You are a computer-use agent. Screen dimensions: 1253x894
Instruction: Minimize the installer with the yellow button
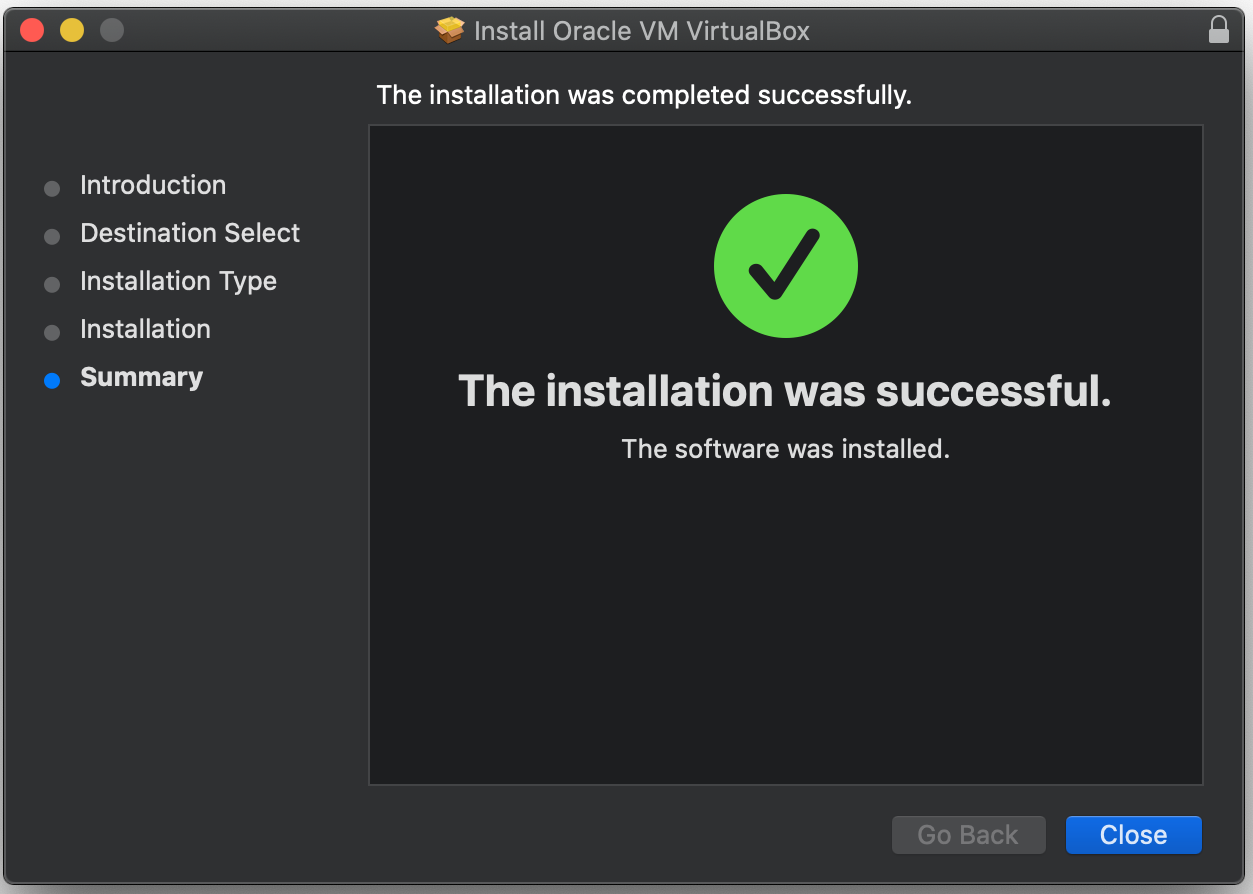point(72,30)
